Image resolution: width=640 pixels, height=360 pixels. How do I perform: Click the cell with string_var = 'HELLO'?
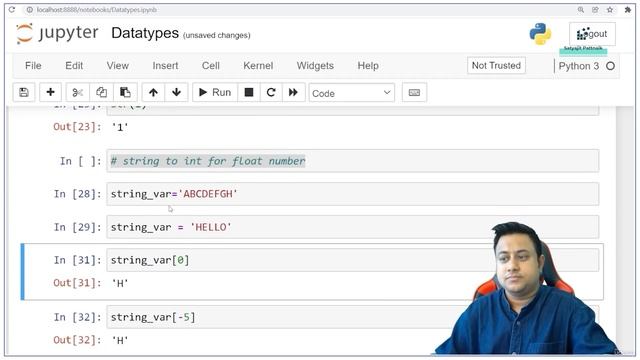click(353, 227)
